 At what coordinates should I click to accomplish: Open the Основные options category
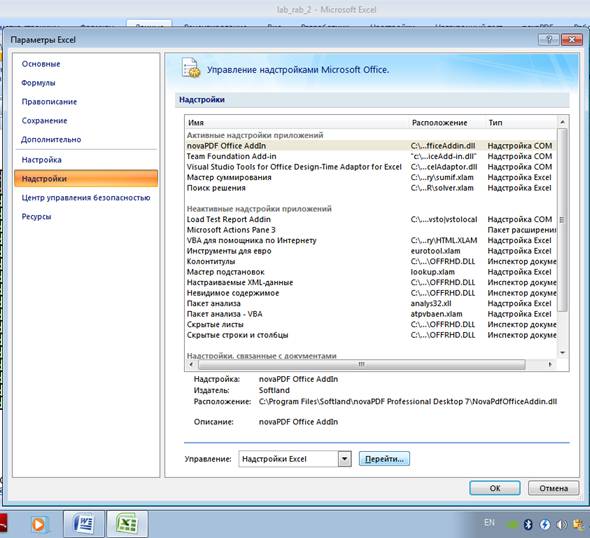point(41,64)
